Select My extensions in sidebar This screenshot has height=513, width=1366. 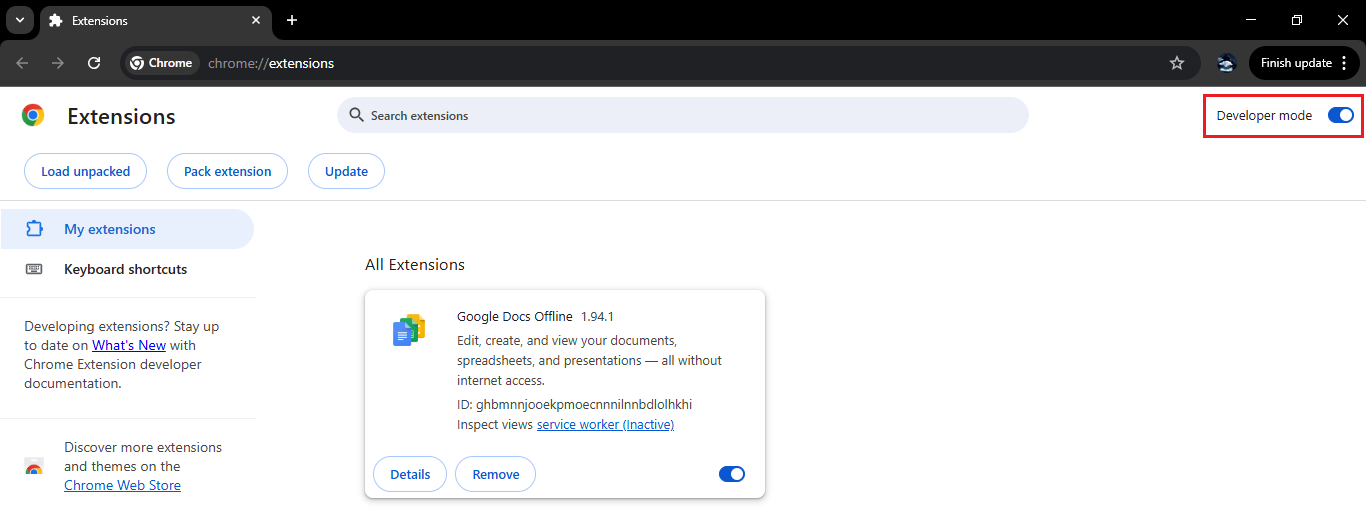pyautogui.click(x=110, y=229)
